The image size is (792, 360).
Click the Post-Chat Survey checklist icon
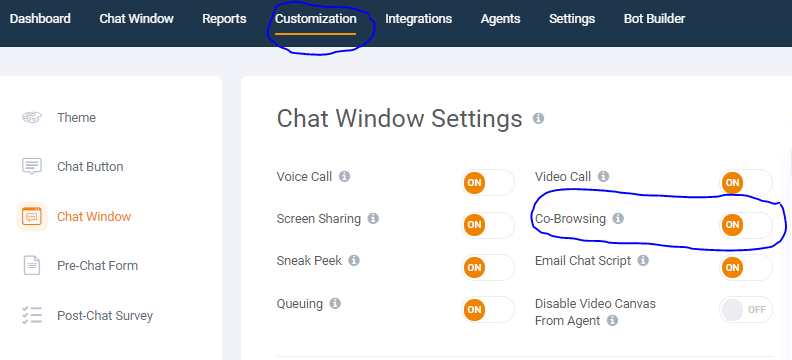tap(32, 315)
